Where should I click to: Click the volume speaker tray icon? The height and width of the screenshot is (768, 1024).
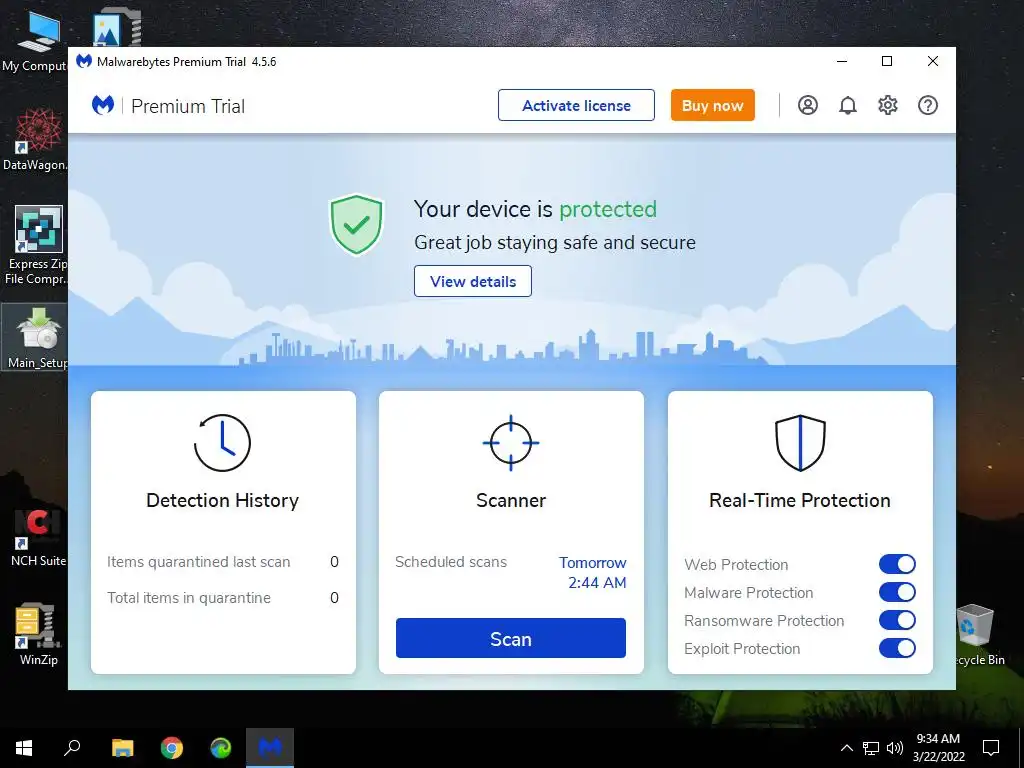[895, 748]
